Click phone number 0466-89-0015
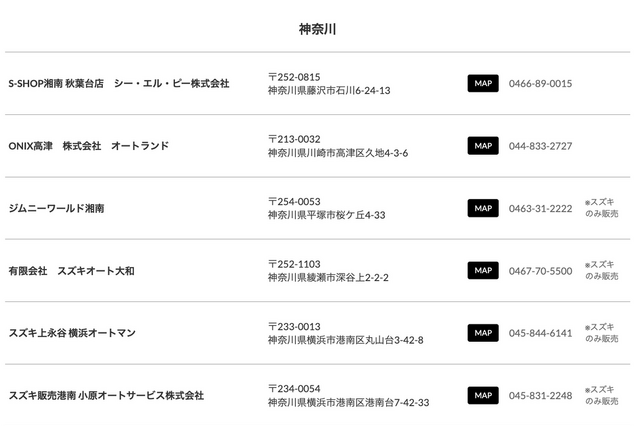 pos(540,84)
